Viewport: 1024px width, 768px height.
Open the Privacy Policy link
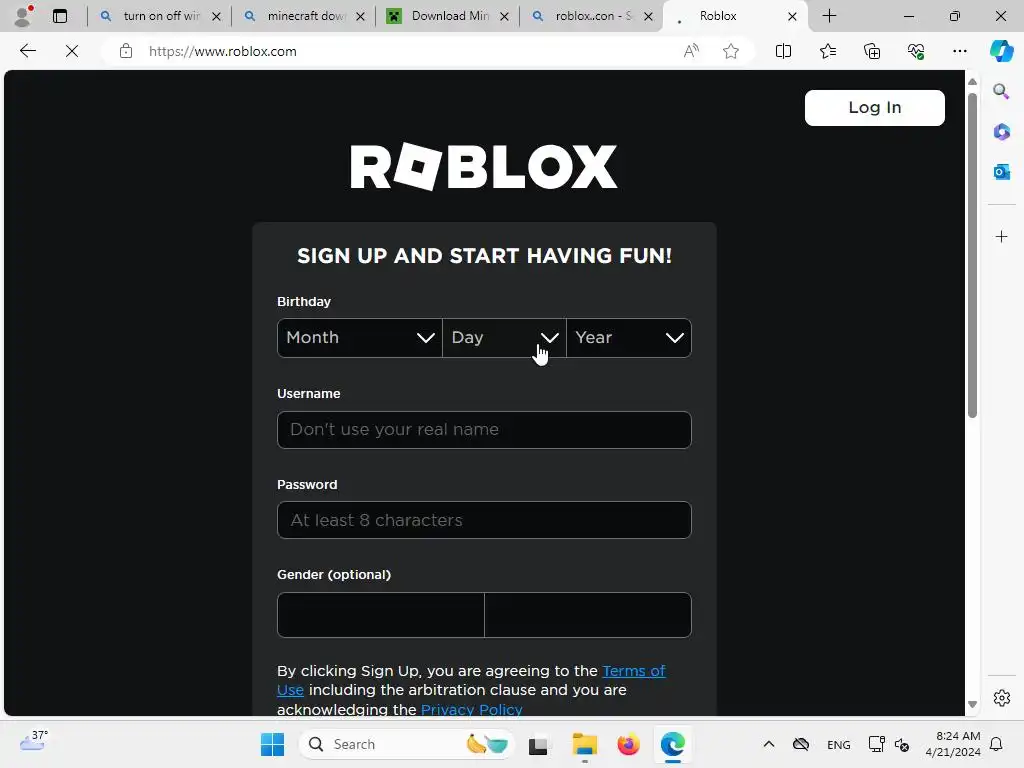(x=472, y=709)
